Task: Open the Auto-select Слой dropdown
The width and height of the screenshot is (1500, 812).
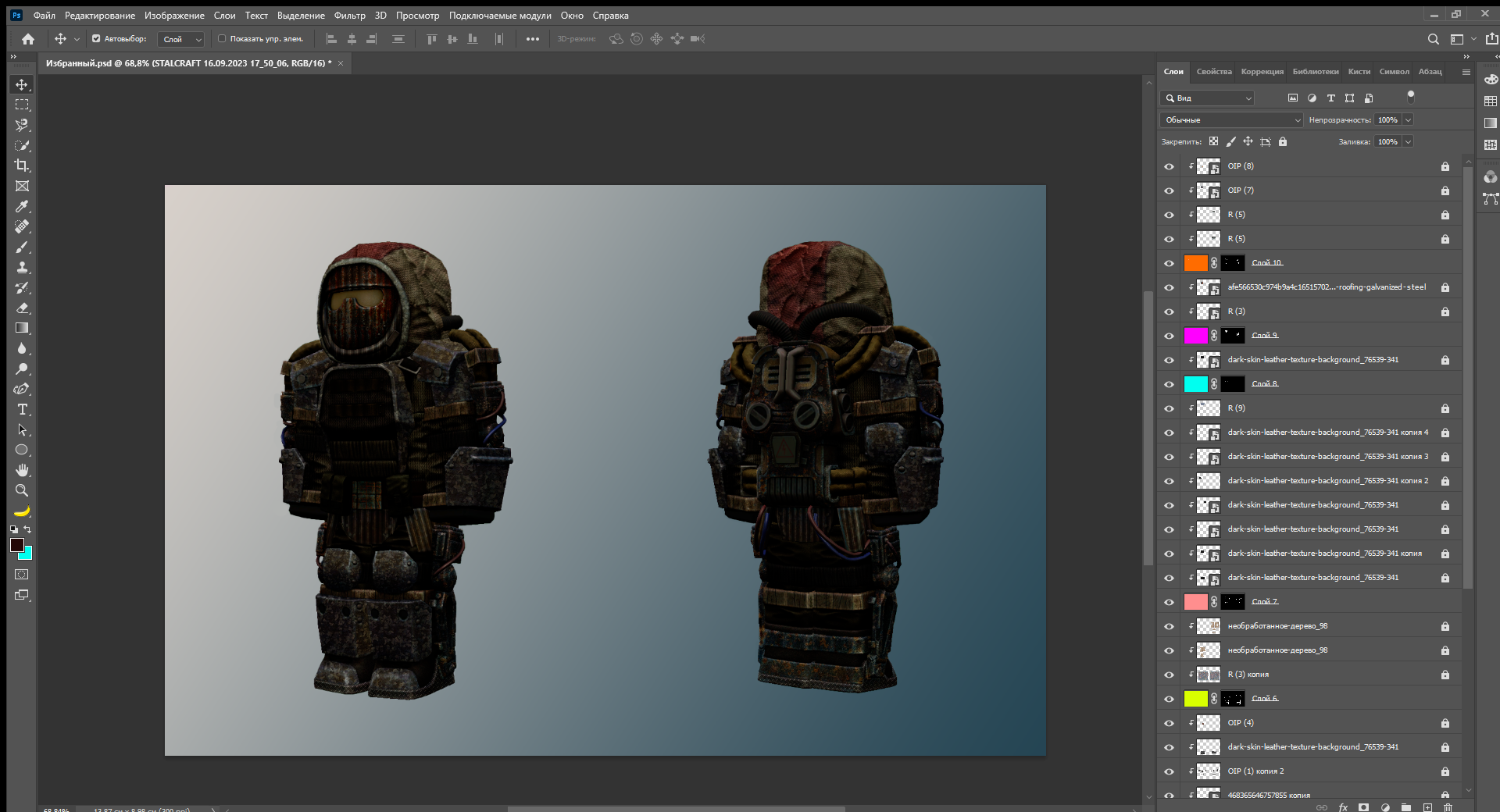Action: (x=180, y=39)
